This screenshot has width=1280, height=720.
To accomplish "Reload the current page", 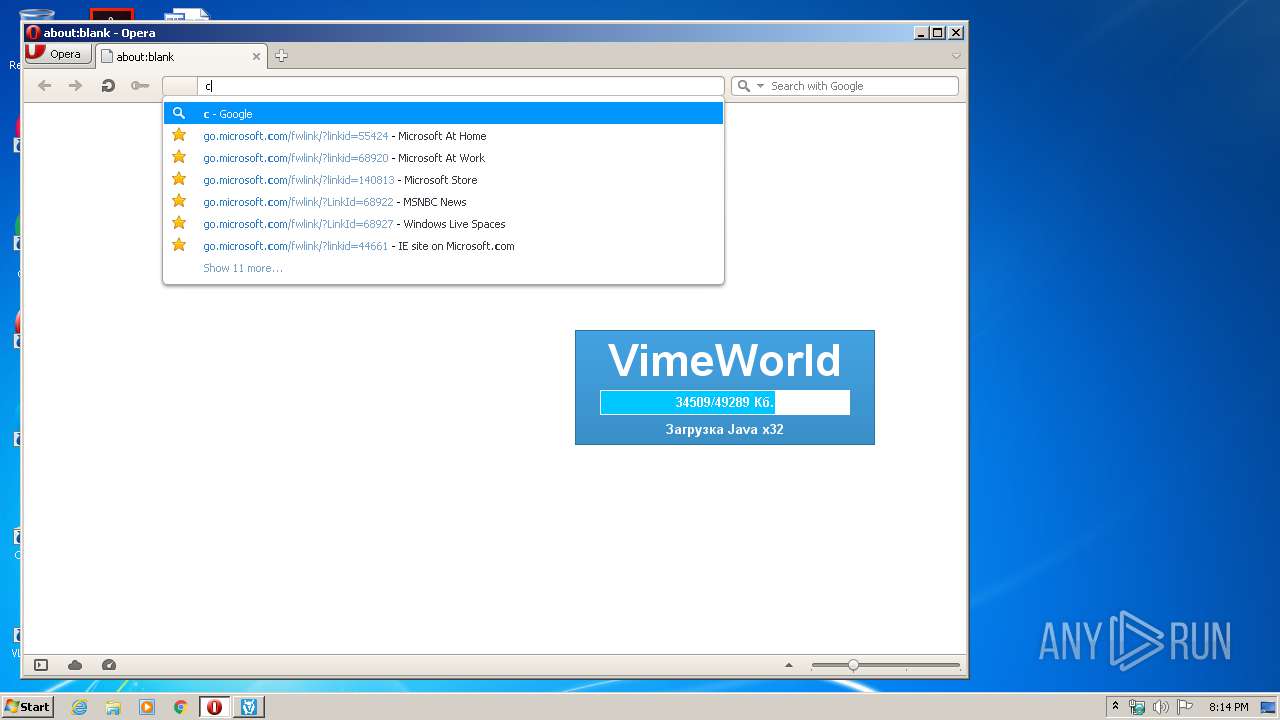I will click(x=108, y=86).
